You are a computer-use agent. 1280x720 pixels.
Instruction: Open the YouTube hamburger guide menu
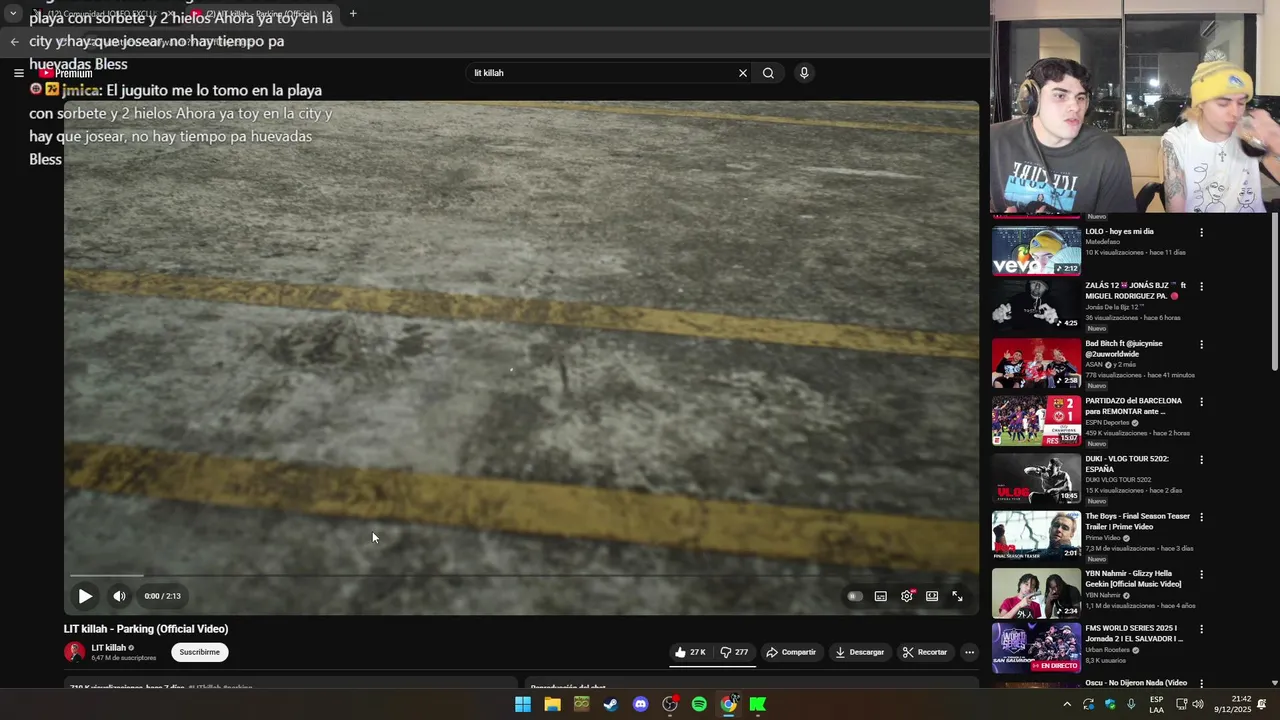pyautogui.click(x=18, y=73)
